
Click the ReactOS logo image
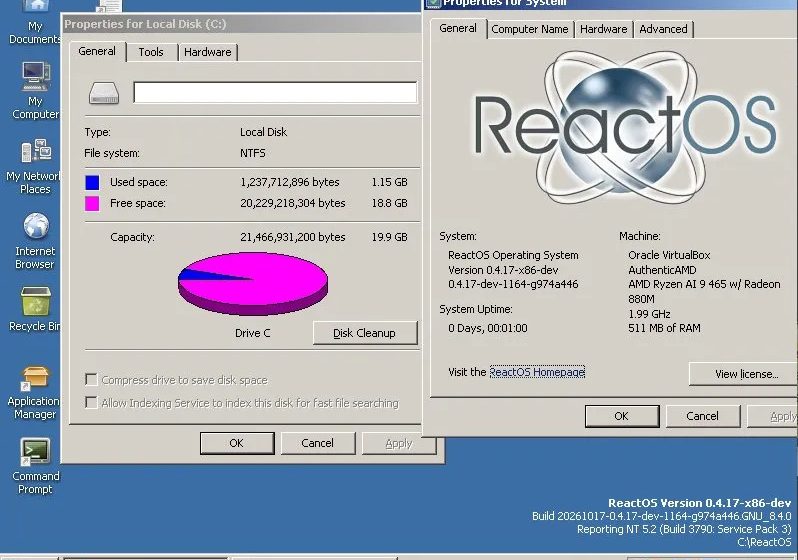626,127
